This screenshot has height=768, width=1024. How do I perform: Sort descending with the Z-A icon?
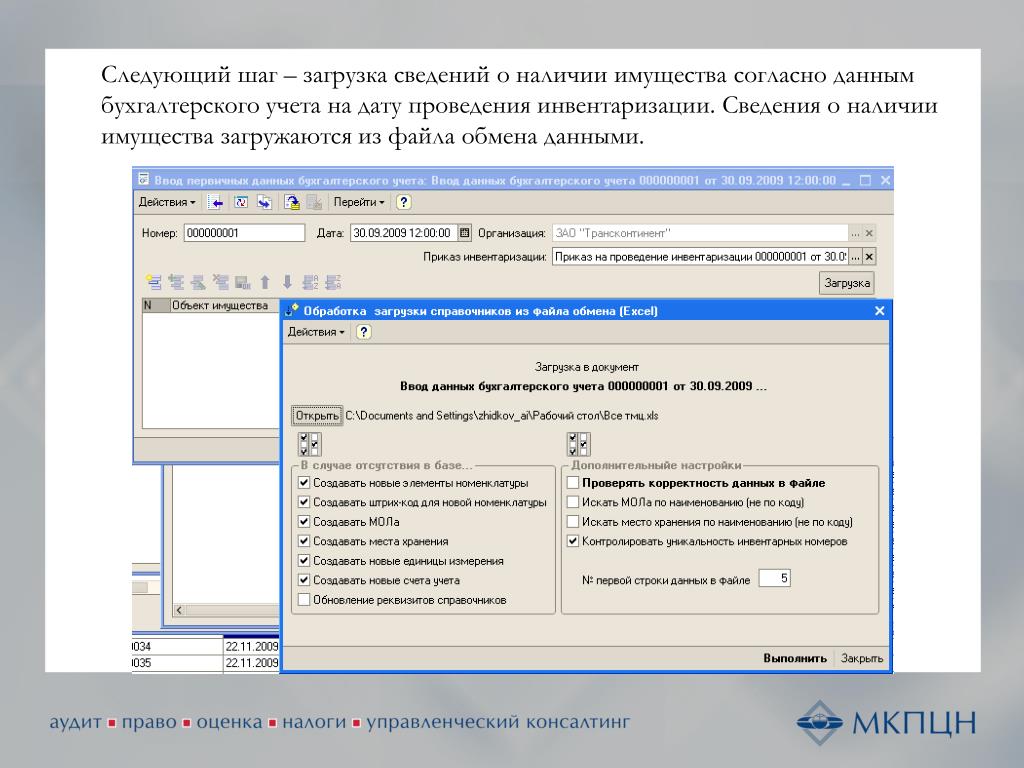click(x=333, y=282)
